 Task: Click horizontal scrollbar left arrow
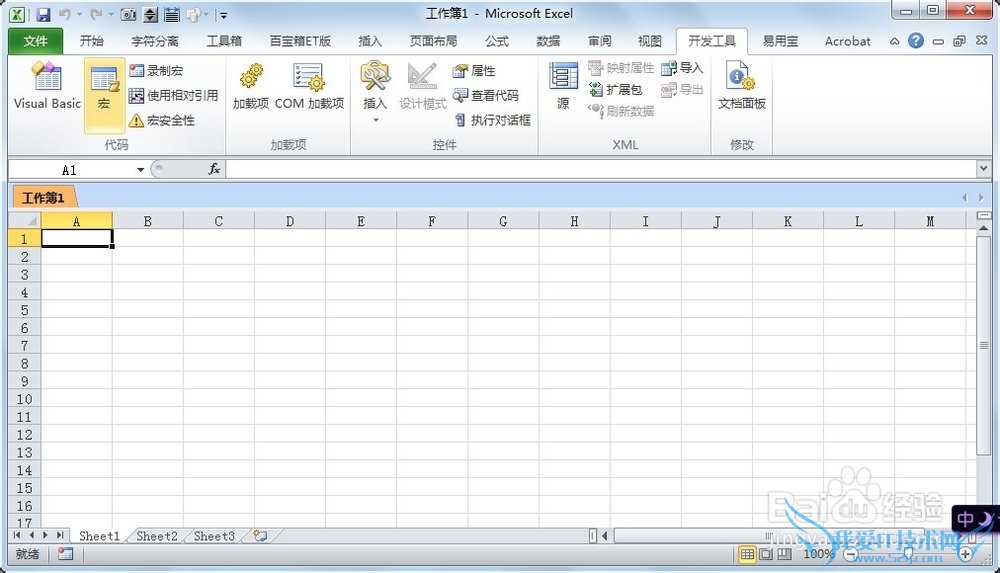[605, 536]
